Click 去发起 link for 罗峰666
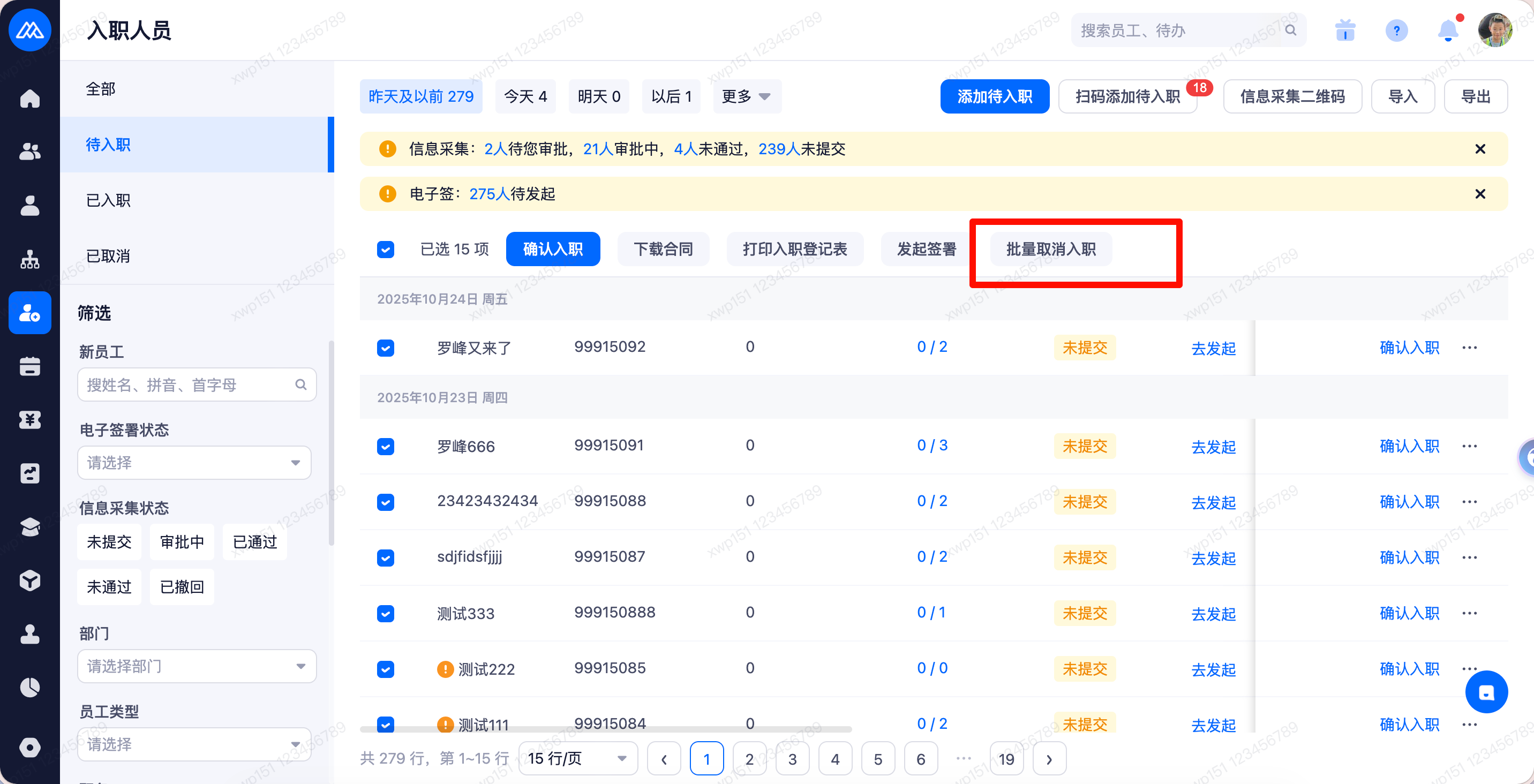Image resolution: width=1534 pixels, height=784 pixels. point(1213,447)
